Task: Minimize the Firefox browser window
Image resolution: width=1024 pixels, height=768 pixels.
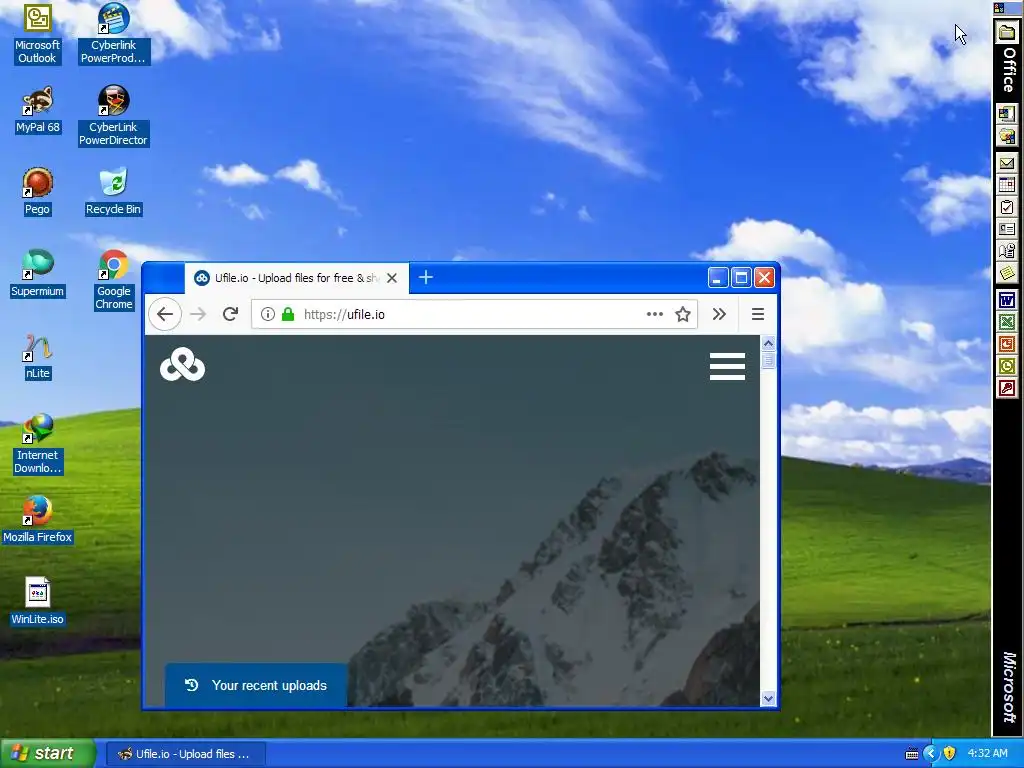Action: (718, 278)
